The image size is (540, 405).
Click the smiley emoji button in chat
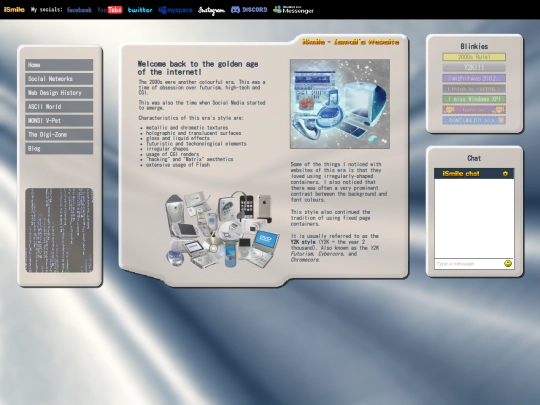click(508, 263)
